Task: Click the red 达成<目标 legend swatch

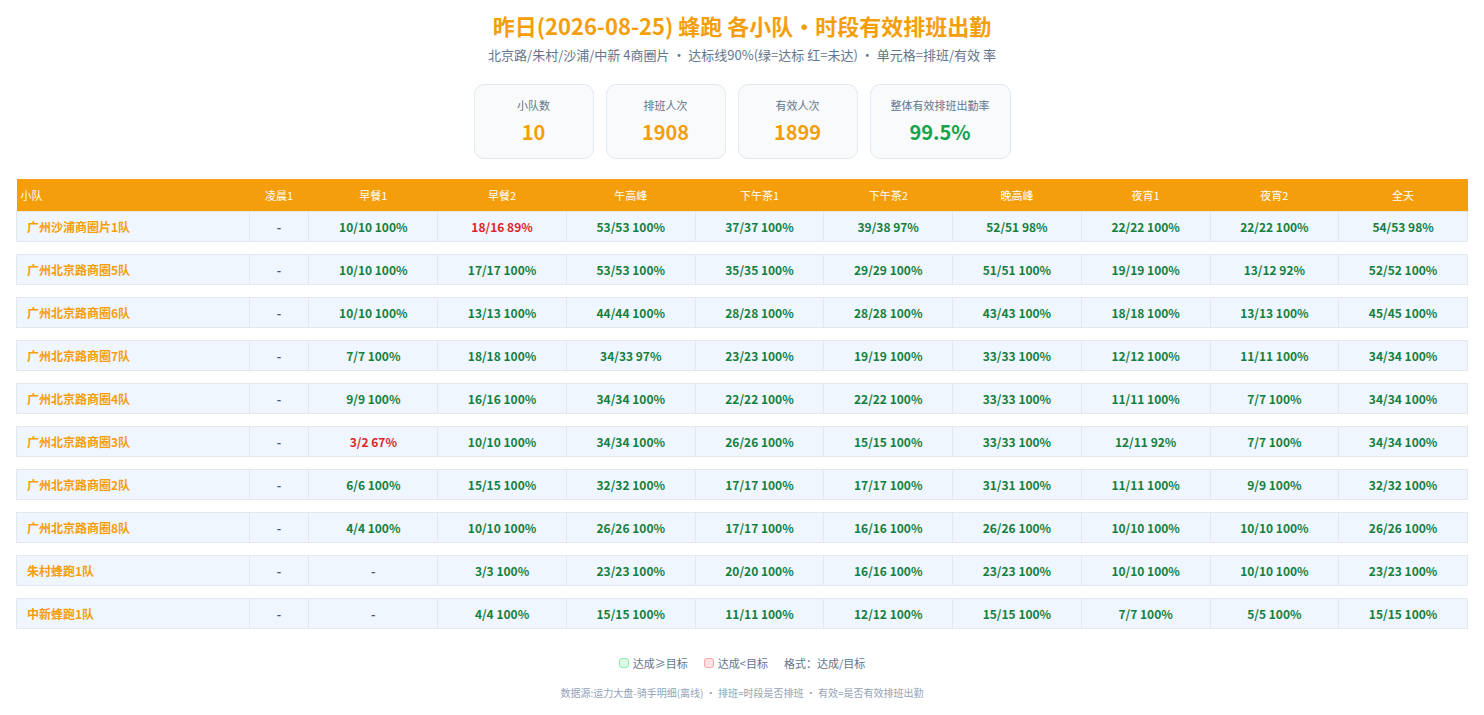Action: coord(708,663)
